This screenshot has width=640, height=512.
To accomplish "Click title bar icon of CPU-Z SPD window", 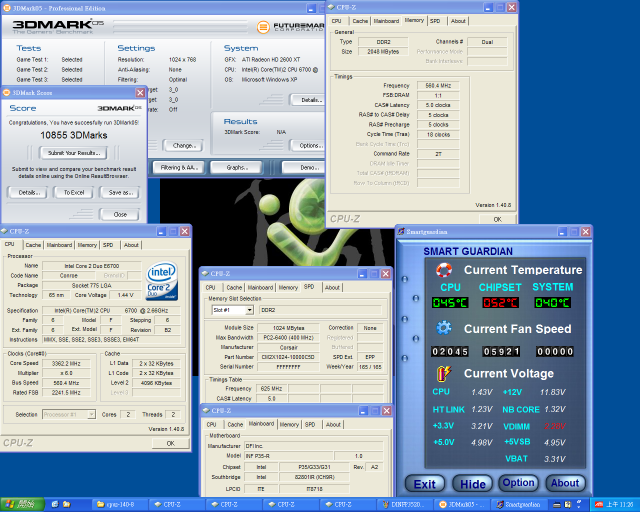I will (x=205, y=274).
